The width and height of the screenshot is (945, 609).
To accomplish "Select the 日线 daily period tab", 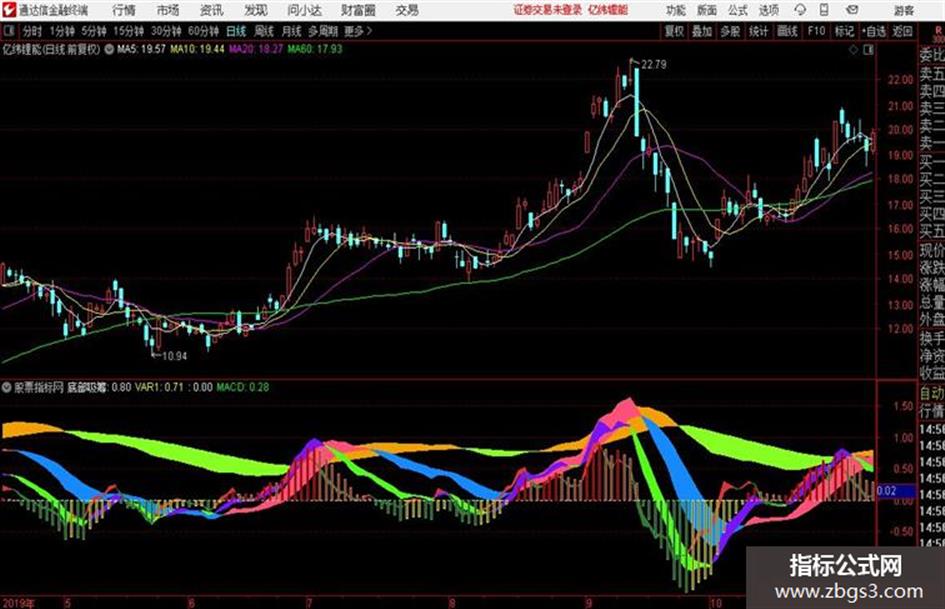I will tap(236, 31).
